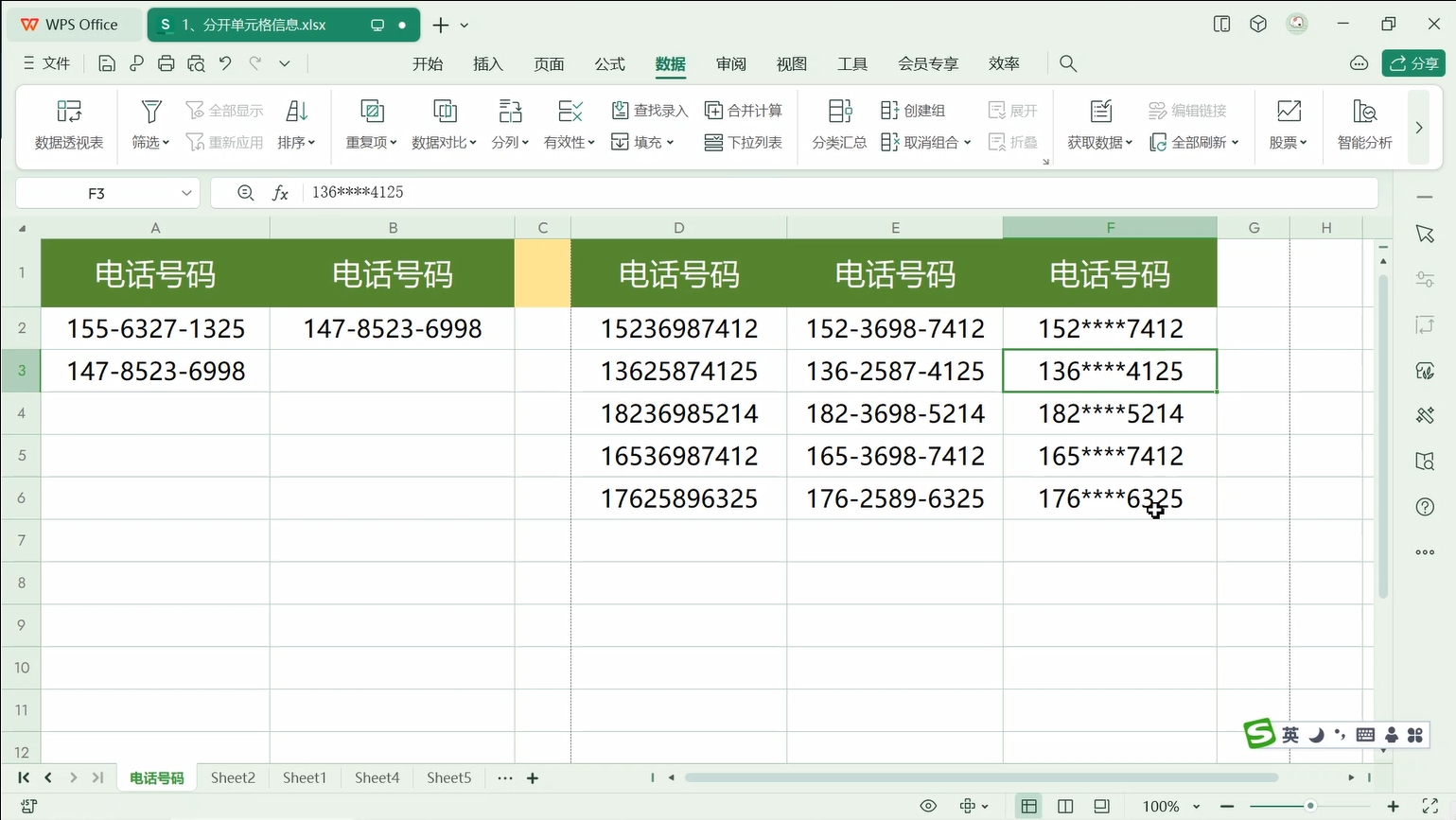This screenshot has height=820, width=1456.
Task: Open the 取消组合 ungroup dropdown
Action: coord(925,142)
